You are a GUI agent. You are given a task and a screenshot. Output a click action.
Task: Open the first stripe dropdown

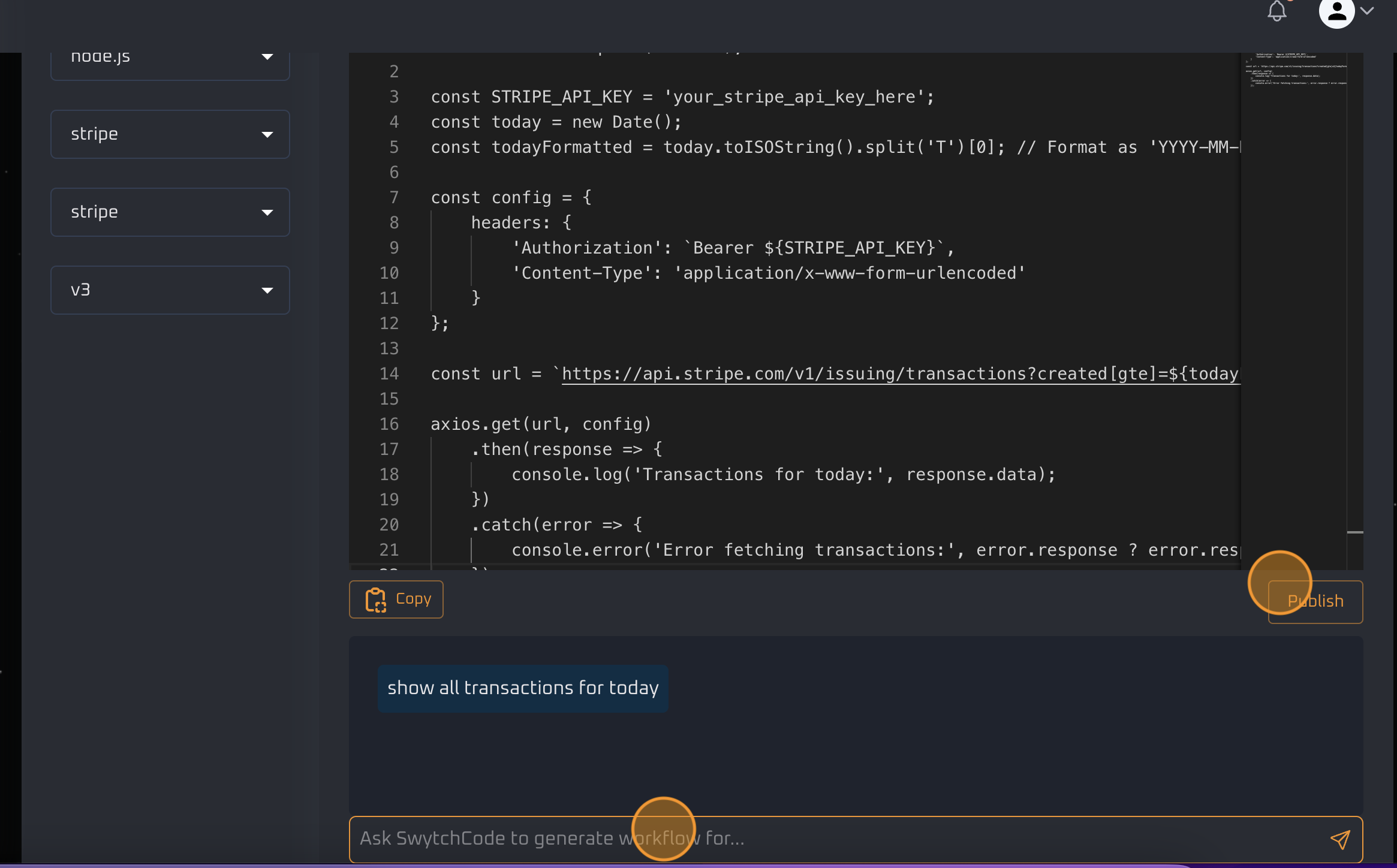pyautogui.click(x=170, y=134)
